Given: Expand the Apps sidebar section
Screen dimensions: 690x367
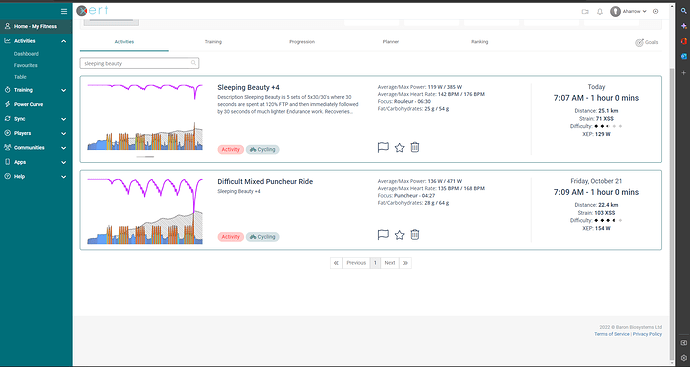Looking at the screenshot, I should coord(63,162).
